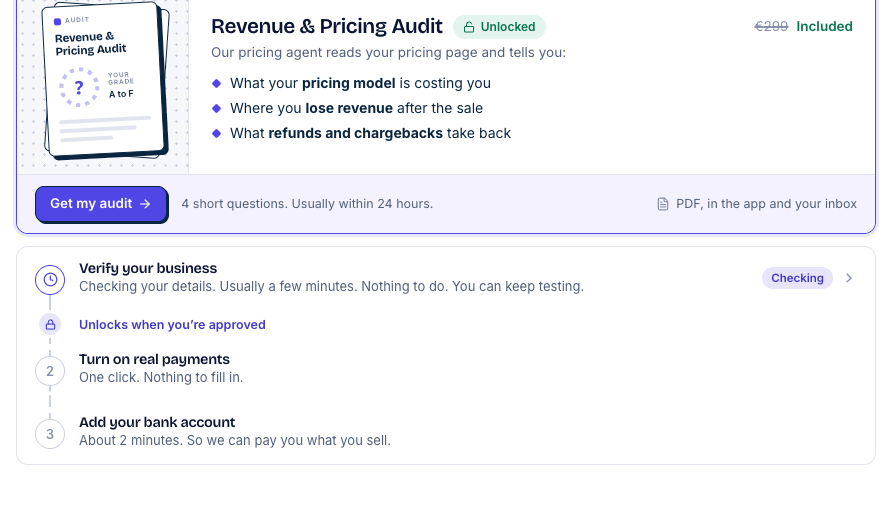
Task: Click the diamond bullet beside lose revenue
Action: (x=216, y=108)
